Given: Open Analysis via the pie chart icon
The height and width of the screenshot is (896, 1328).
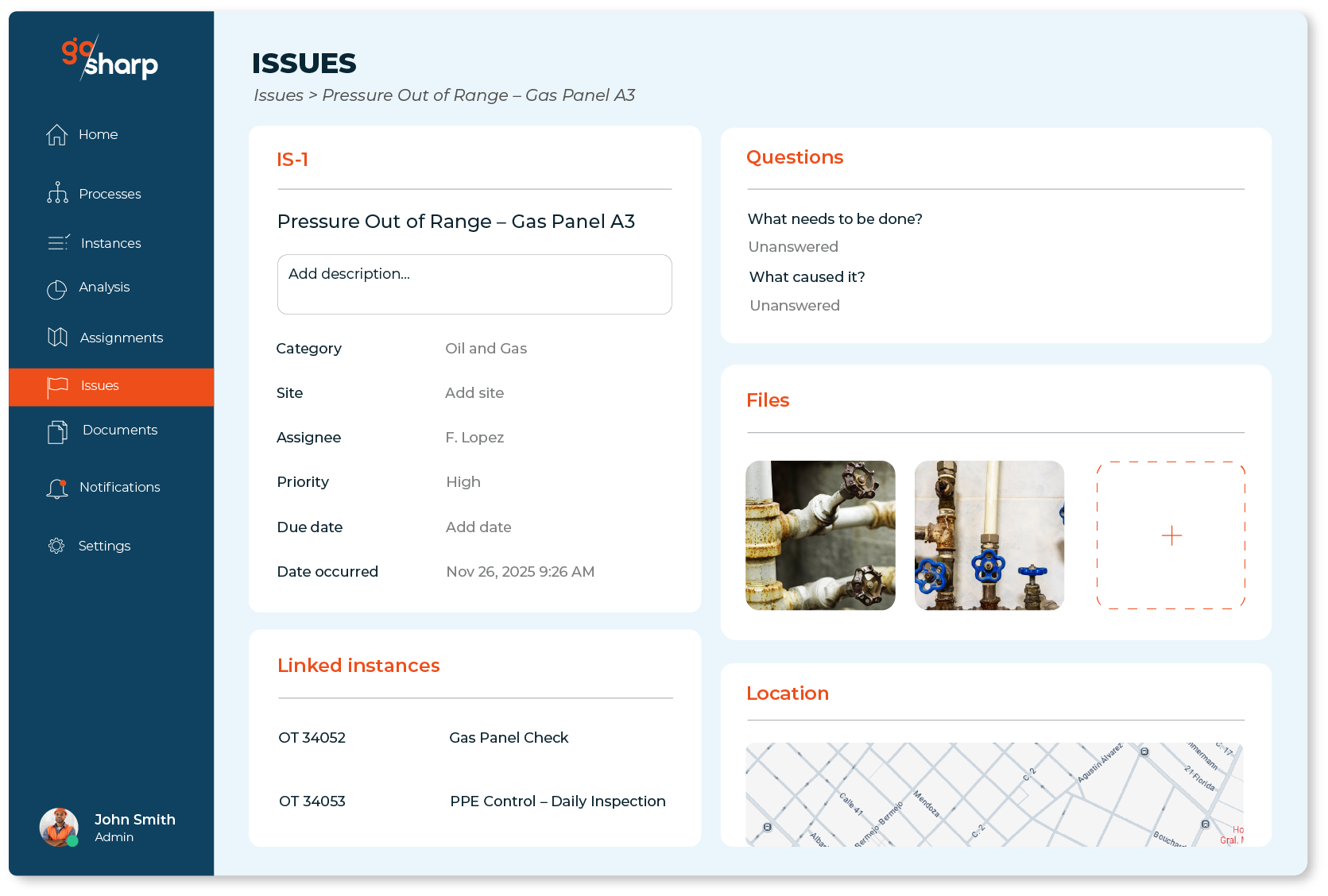Looking at the screenshot, I should pyautogui.click(x=56, y=289).
